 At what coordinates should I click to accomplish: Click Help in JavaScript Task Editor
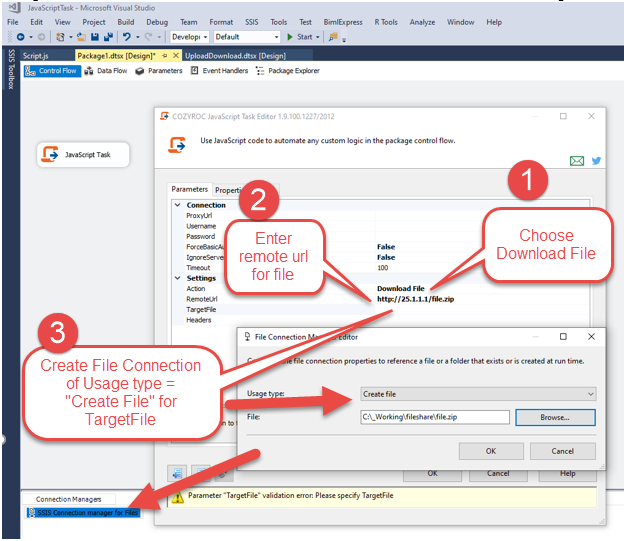tap(567, 475)
